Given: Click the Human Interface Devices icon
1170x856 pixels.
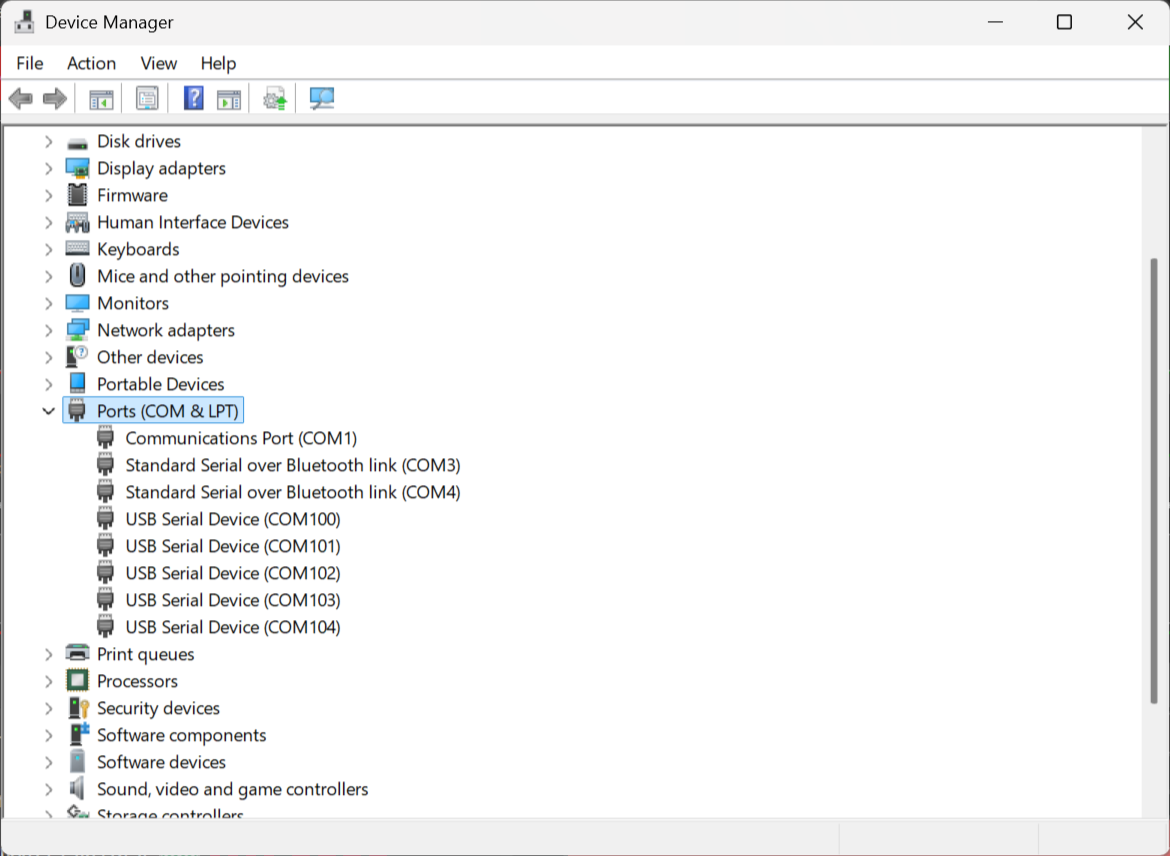Looking at the screenshot, I should point(77,222).
